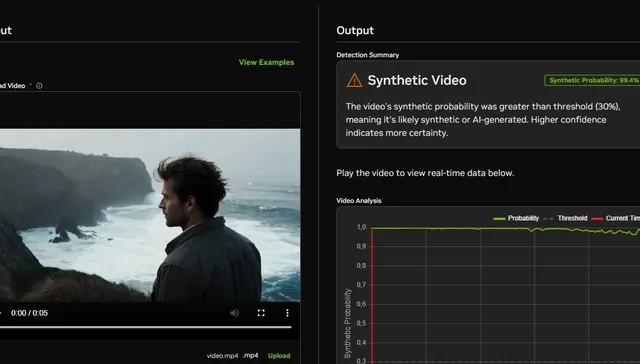
Task: Click the video.mp4 file name label
Action: click(x=222, y=356)
